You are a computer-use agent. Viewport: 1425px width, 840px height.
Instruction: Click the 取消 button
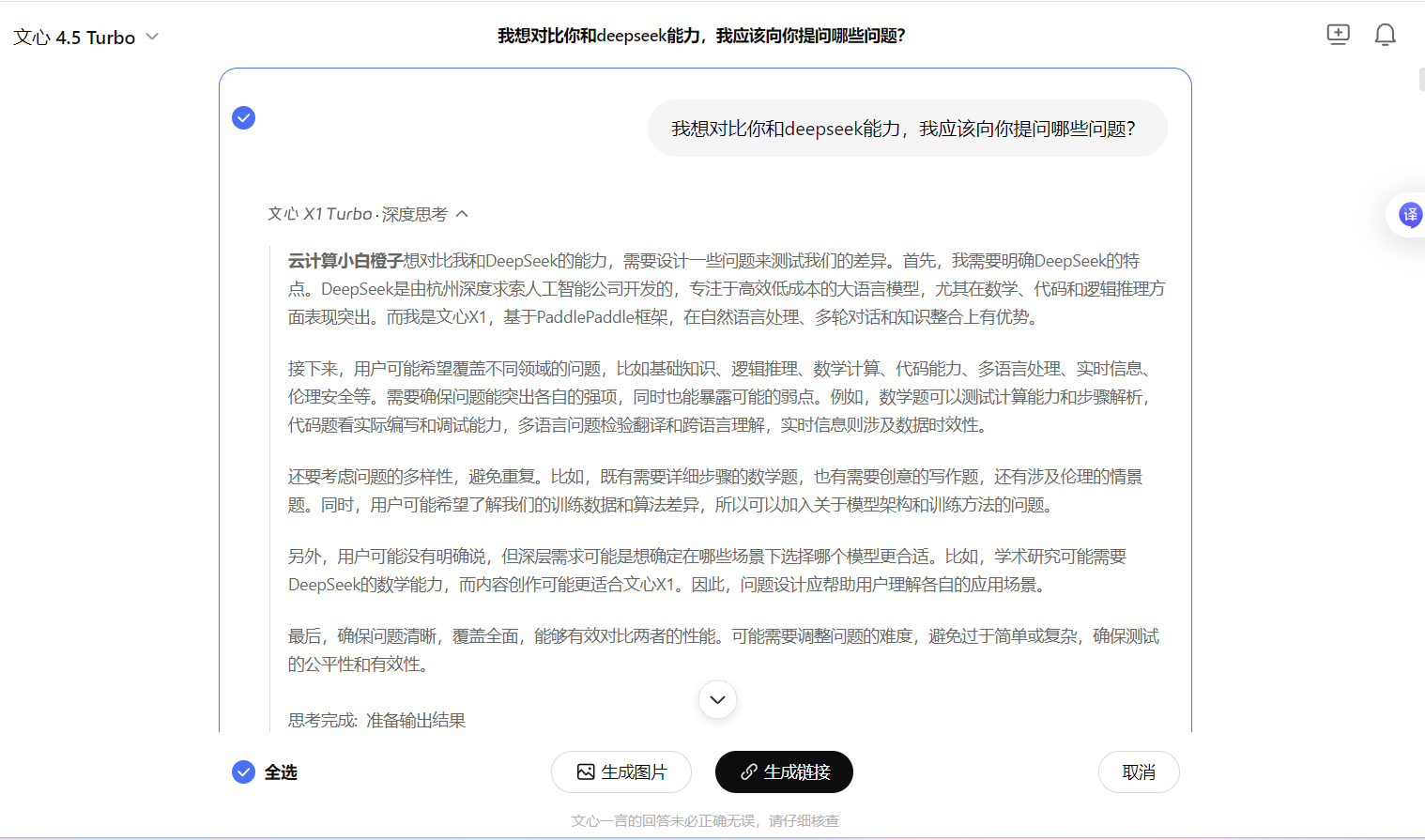(1139, 771)
